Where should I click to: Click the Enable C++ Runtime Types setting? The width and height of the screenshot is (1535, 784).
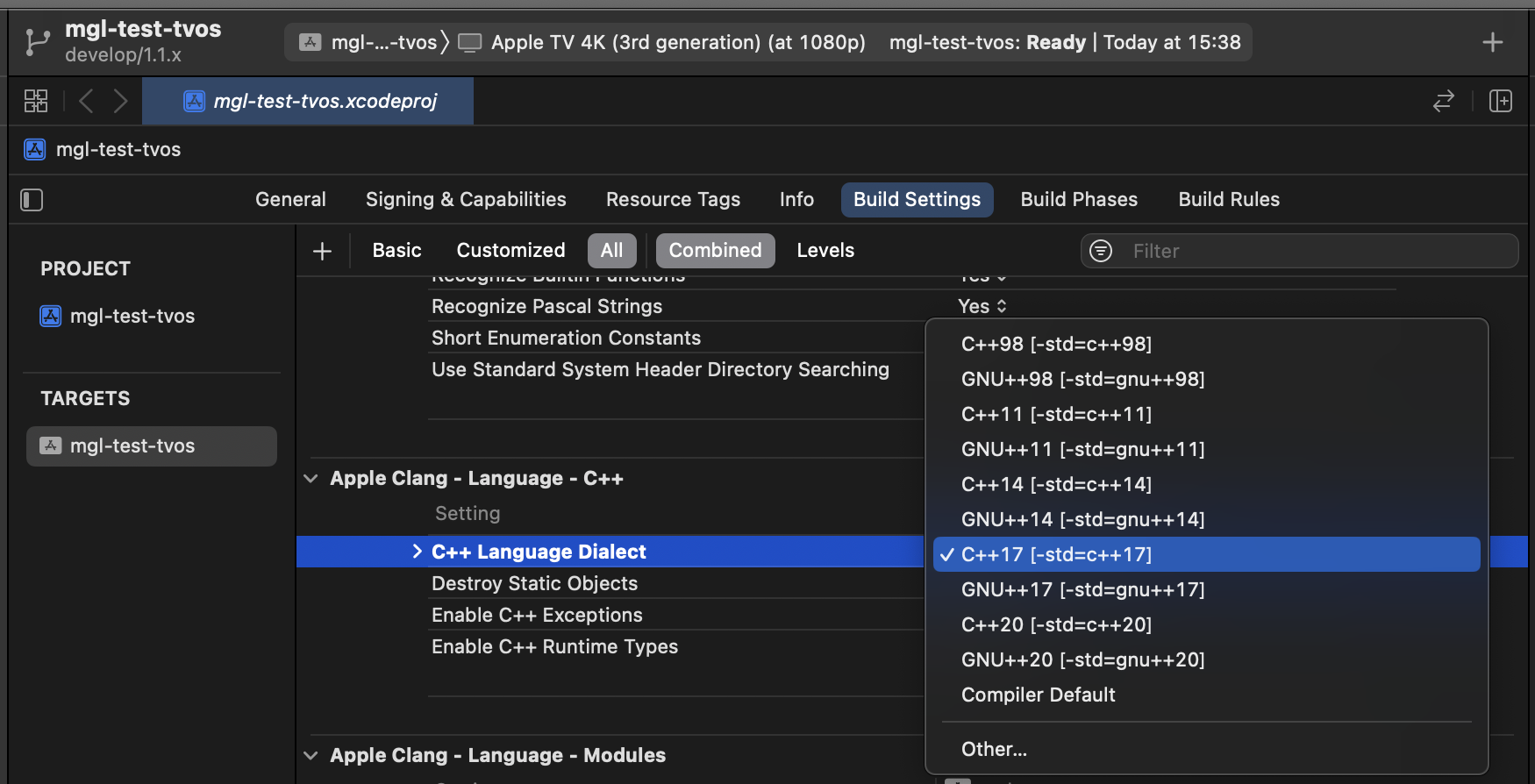(554, 647)
